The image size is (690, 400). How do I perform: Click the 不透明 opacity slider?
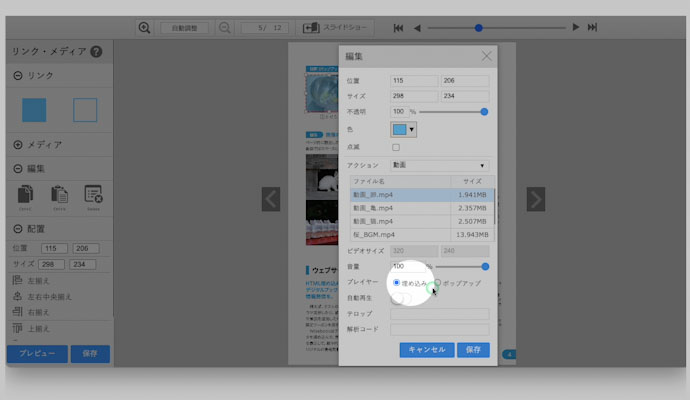point(452,112)
